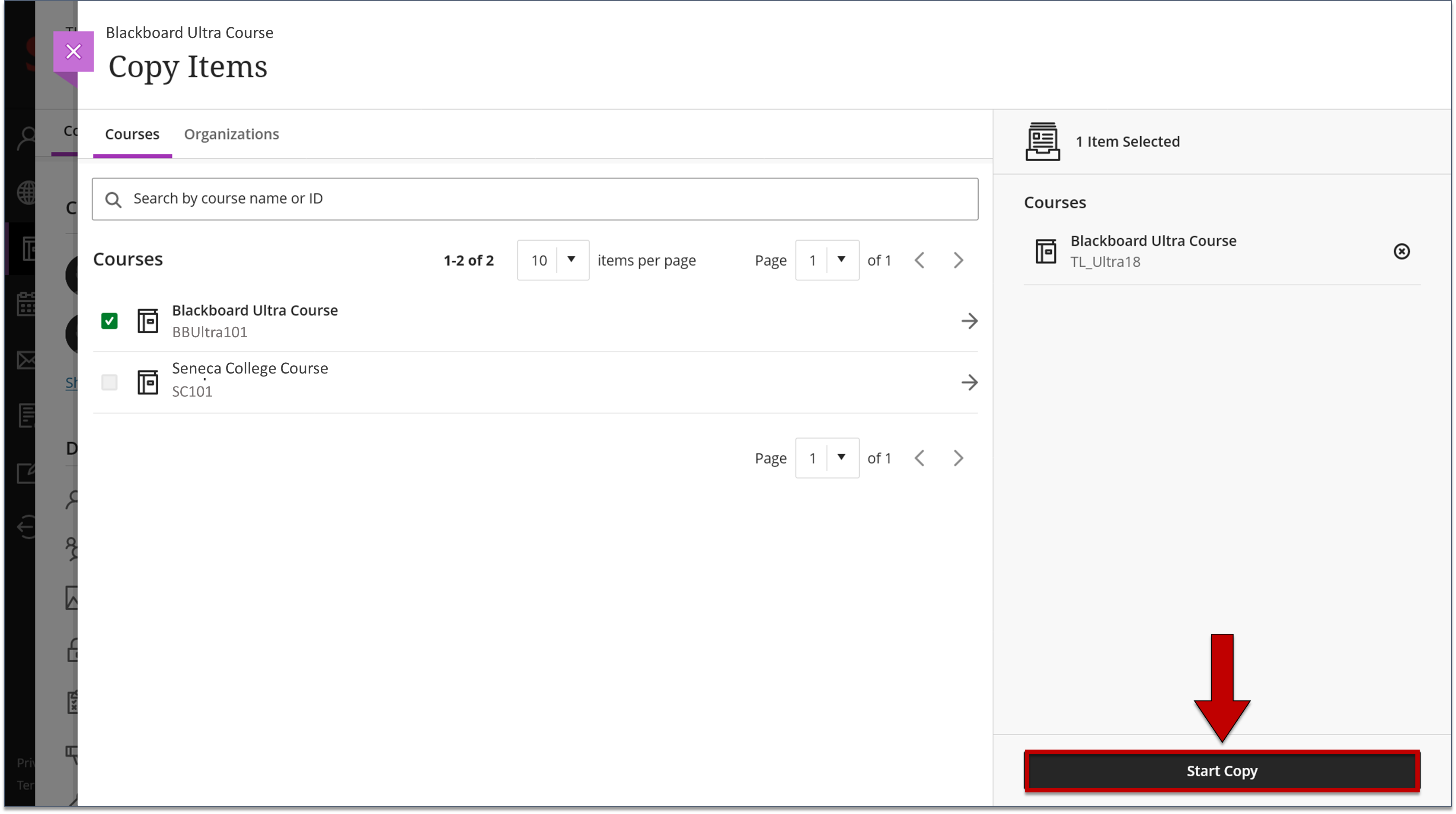Open Seneca College Course contents arrow
1456x814 pixels.
pos(969,383)
